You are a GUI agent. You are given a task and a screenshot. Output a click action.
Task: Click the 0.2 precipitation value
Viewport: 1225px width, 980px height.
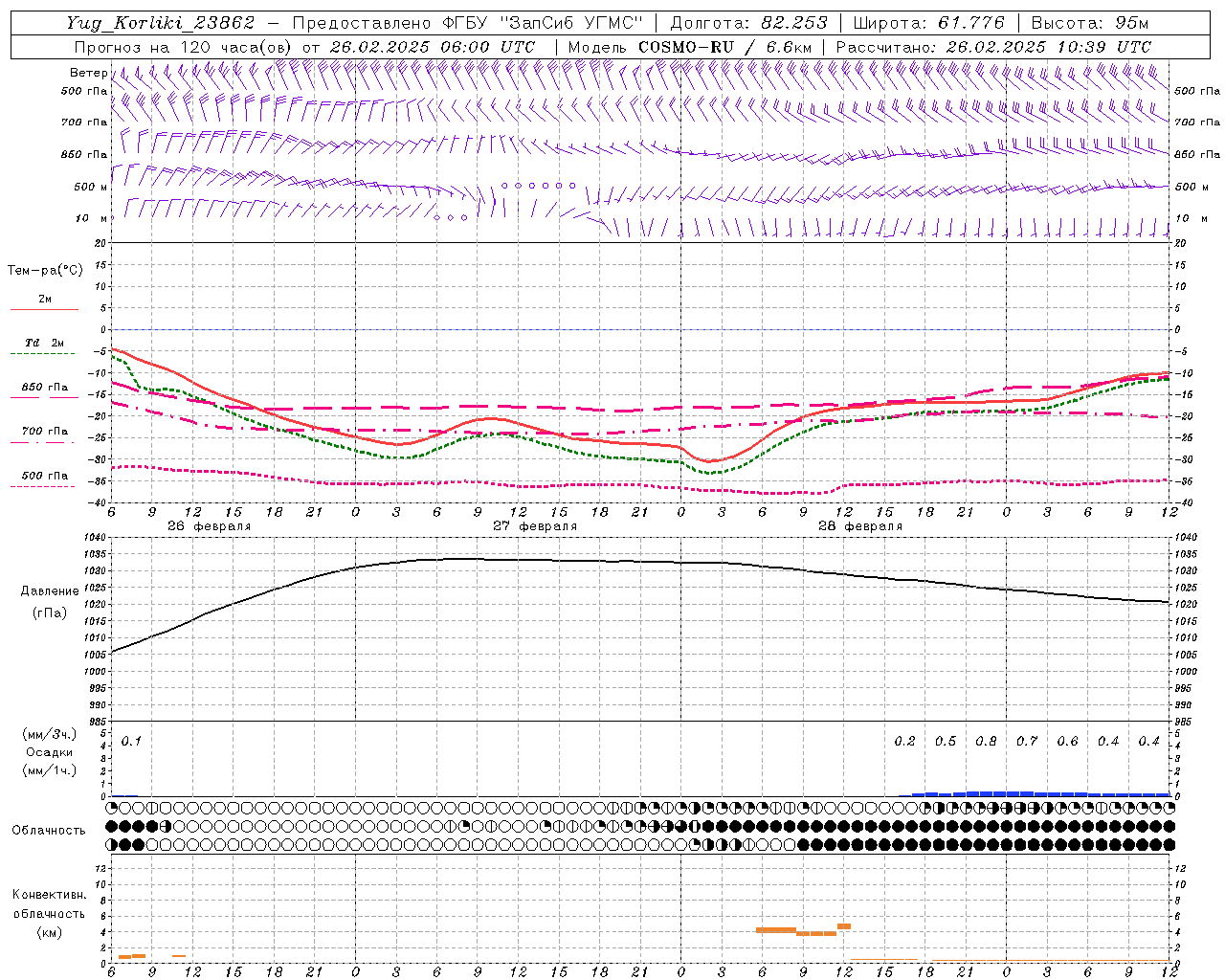[904, 742]
